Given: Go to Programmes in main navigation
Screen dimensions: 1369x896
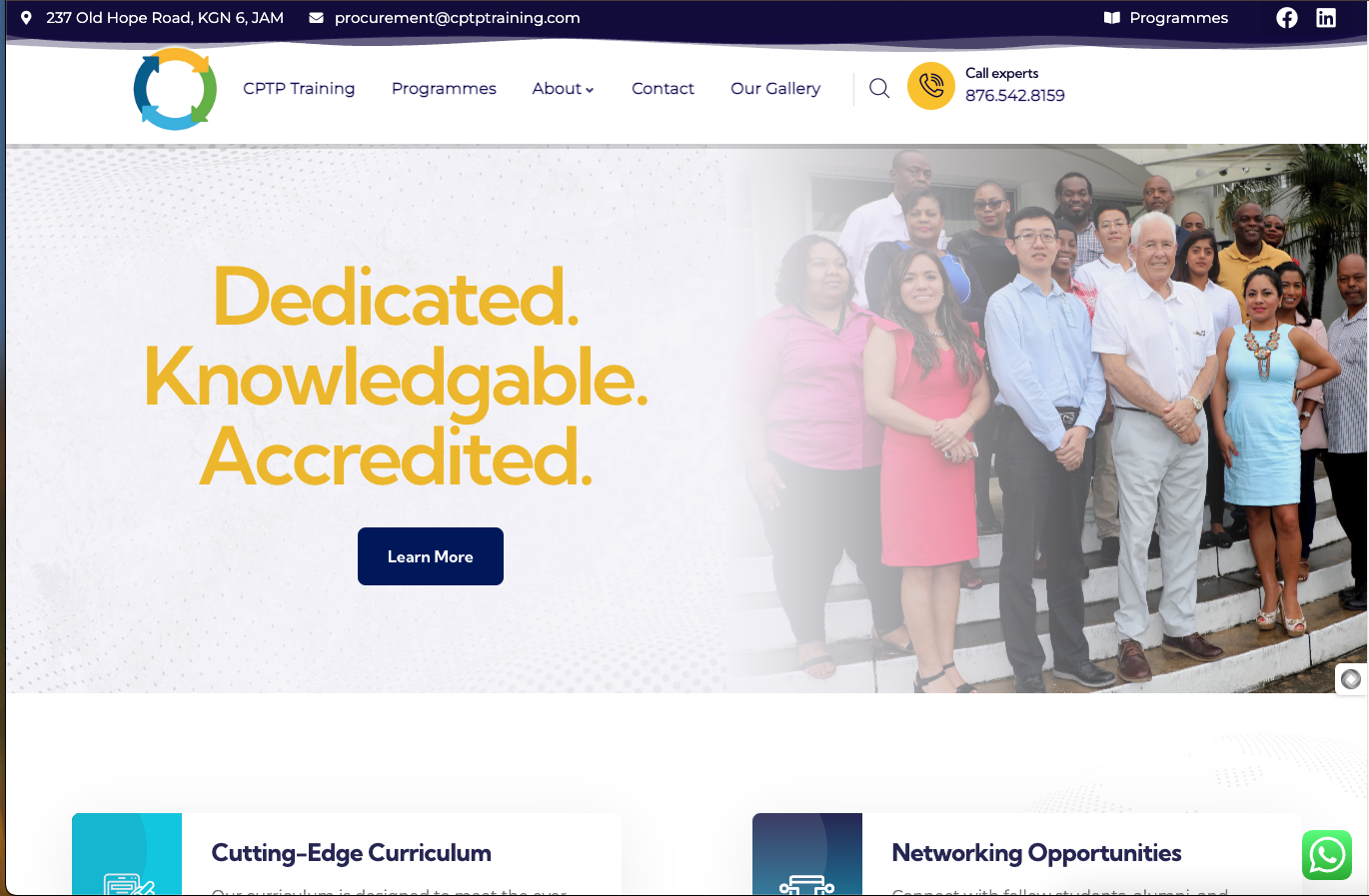Looking at the screenshot, I should (x=444, y=89).
